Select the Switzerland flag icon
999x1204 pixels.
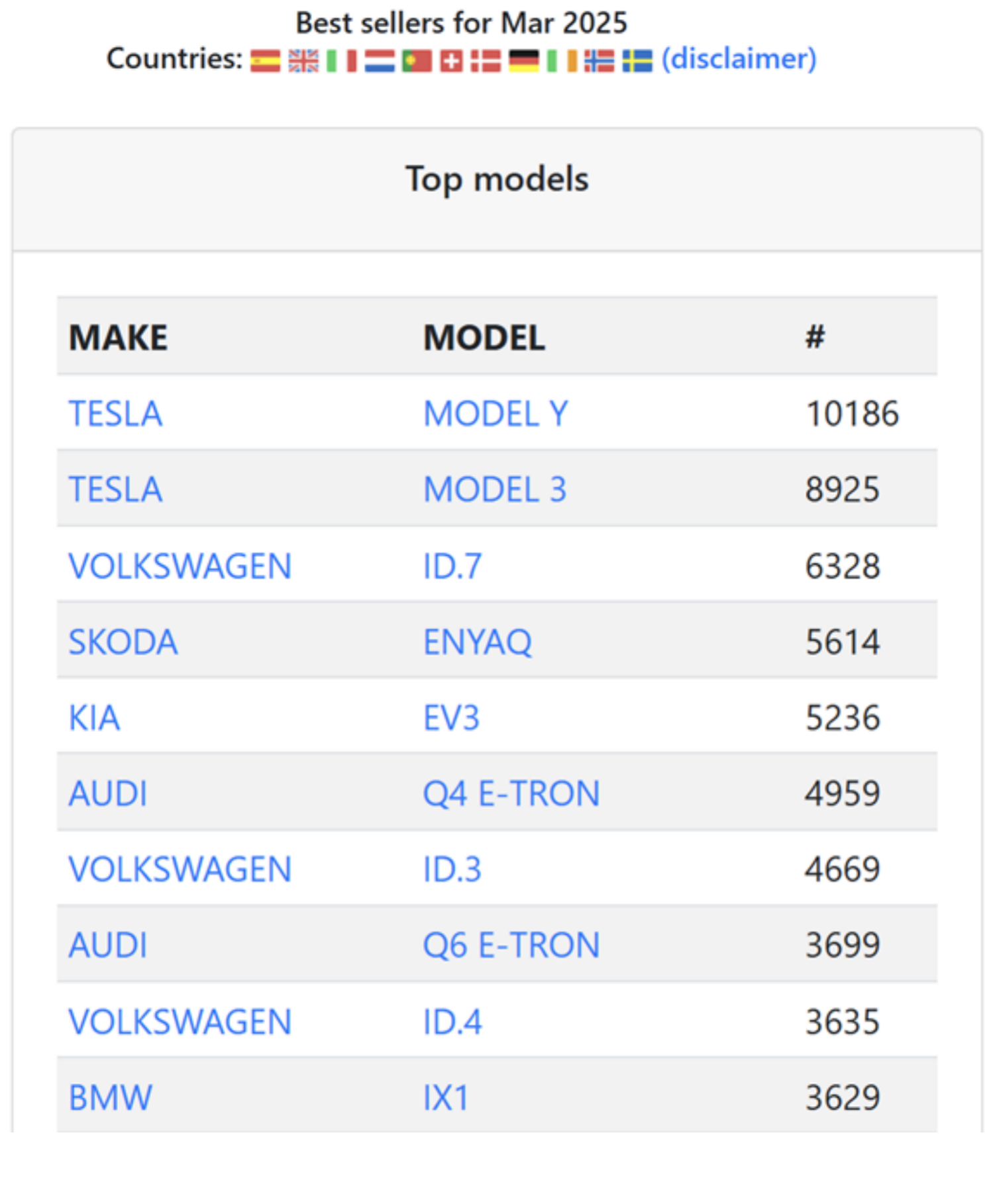[451, 61]
